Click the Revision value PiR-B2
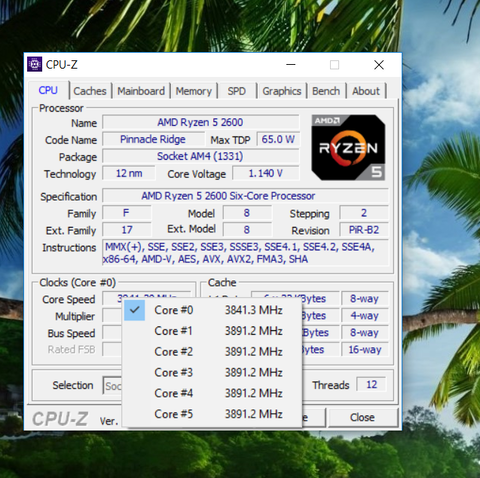 364,230
